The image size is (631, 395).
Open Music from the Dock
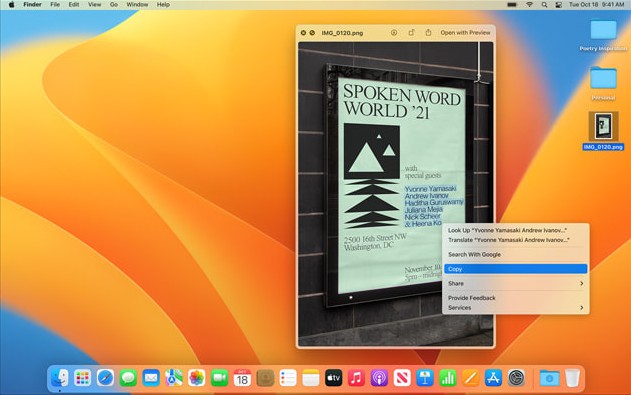tap(357, 378)
